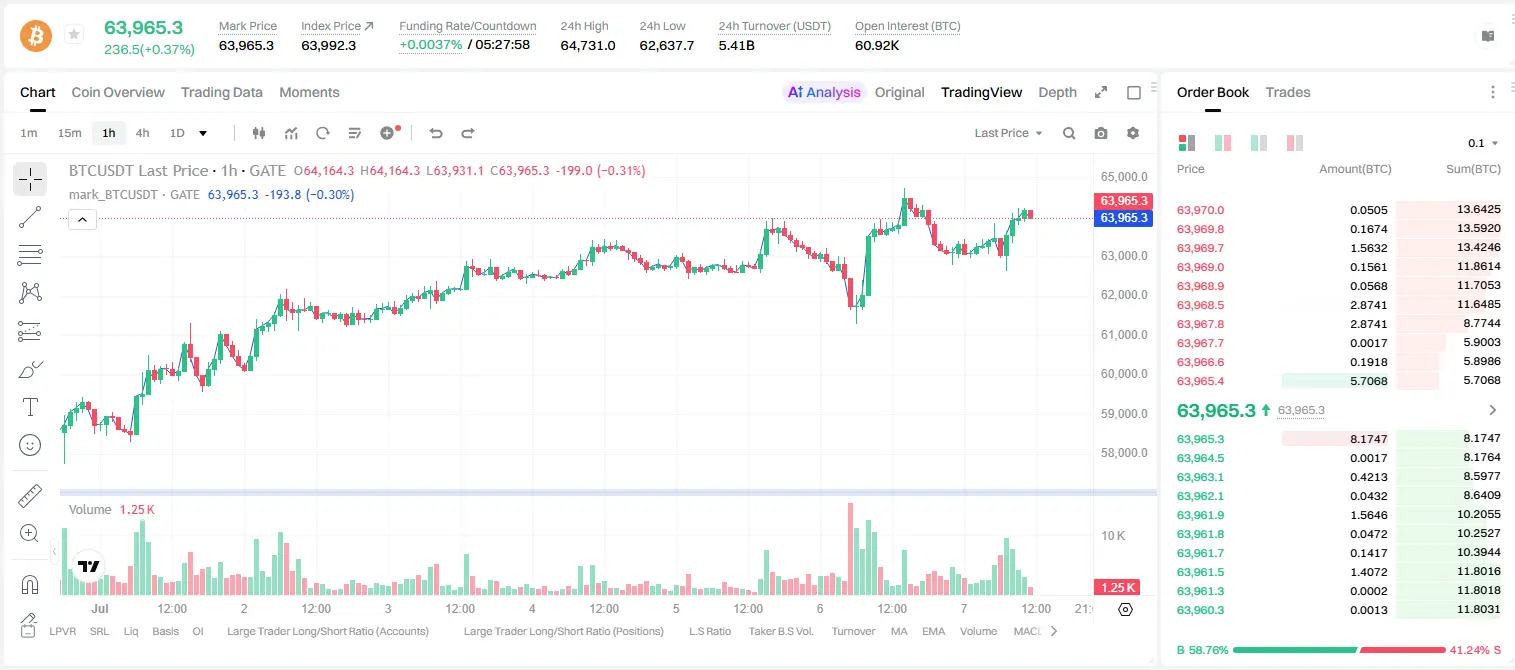
Task: Switch to the Trading Data tab
Action: pos(222,92)
